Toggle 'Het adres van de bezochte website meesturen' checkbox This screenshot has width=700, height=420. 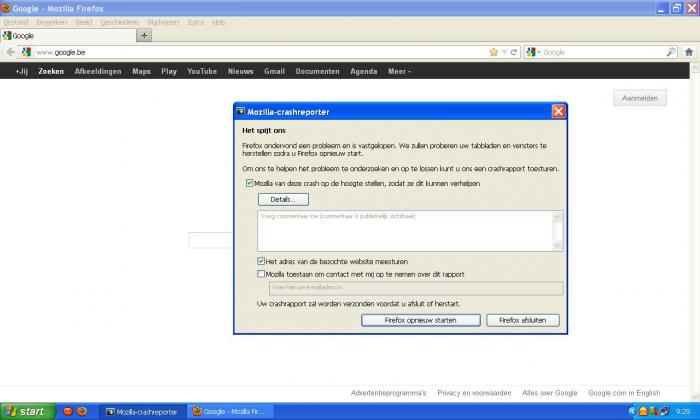pyautogui.click(x=261, y=261)
